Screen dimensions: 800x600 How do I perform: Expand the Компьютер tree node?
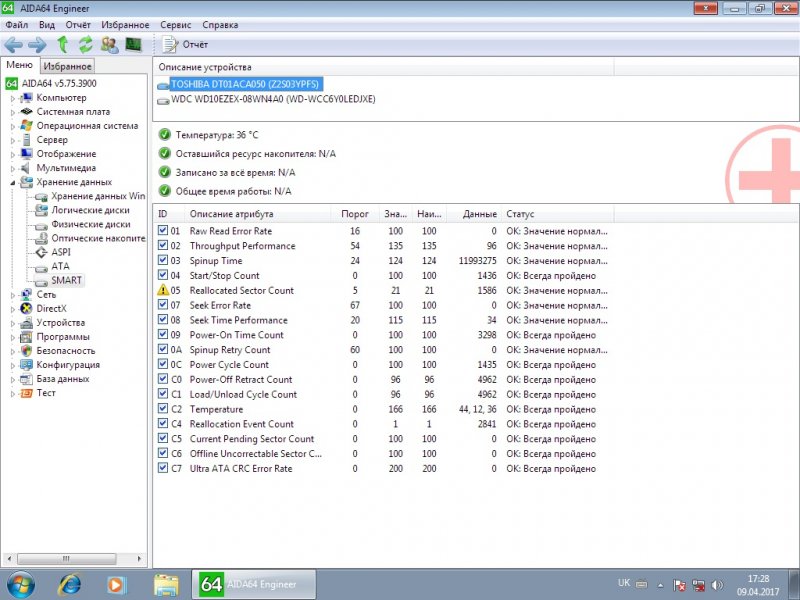[x=14, y=97]
